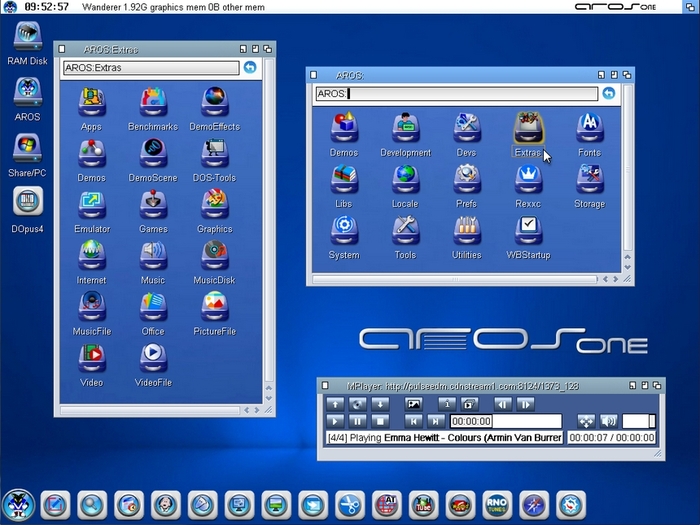Pause the MPlayer stream
This screenshot has width=700, height=525.
(358, 421)
